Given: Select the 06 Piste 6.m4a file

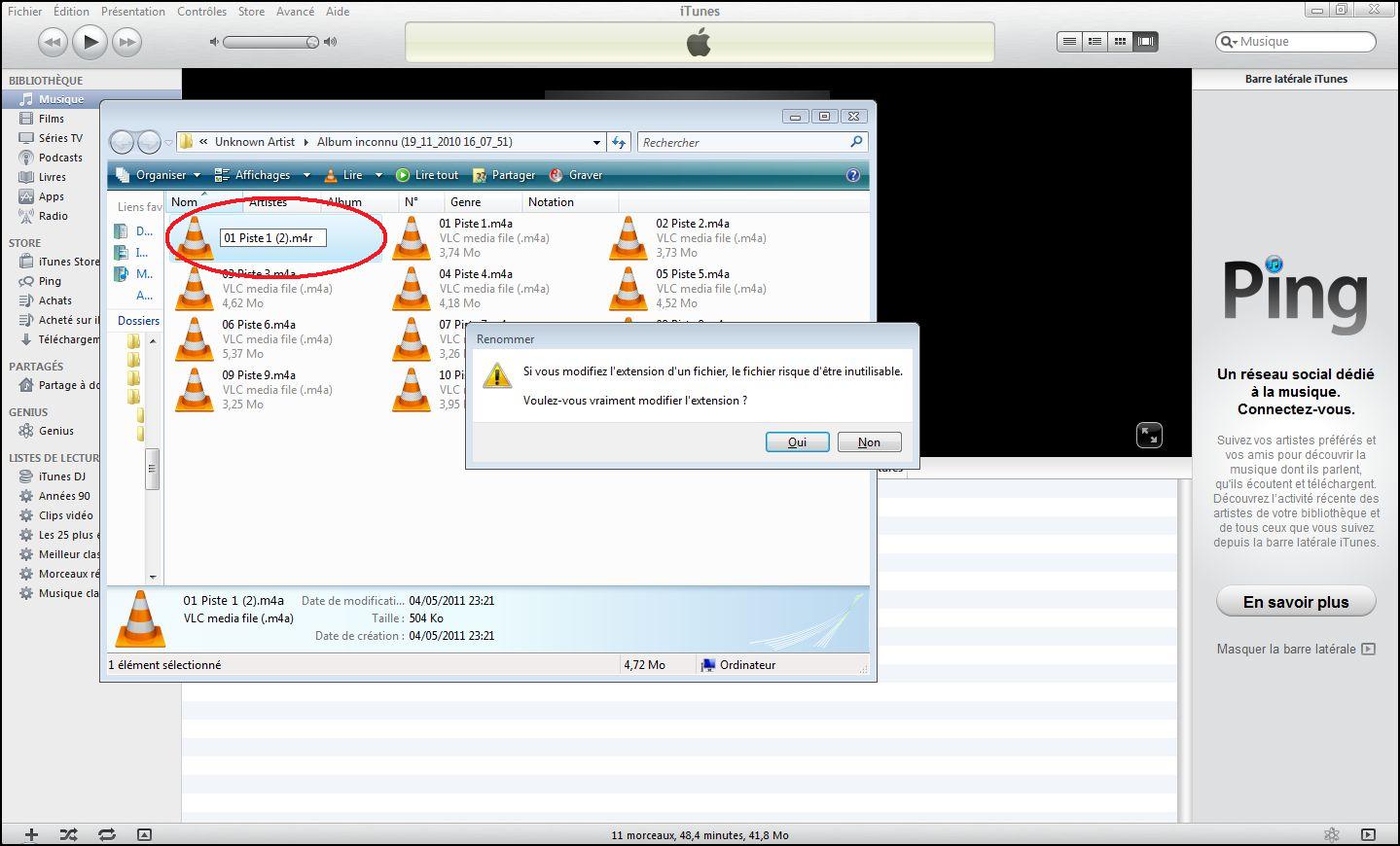Looking at the screenshot, I should pyautogui.click(x=256, y=339).
